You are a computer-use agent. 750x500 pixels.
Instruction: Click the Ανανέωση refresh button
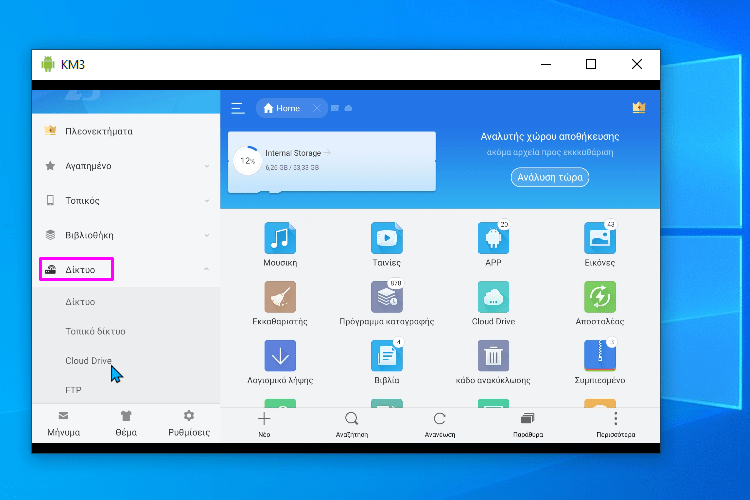pos(440,424)
